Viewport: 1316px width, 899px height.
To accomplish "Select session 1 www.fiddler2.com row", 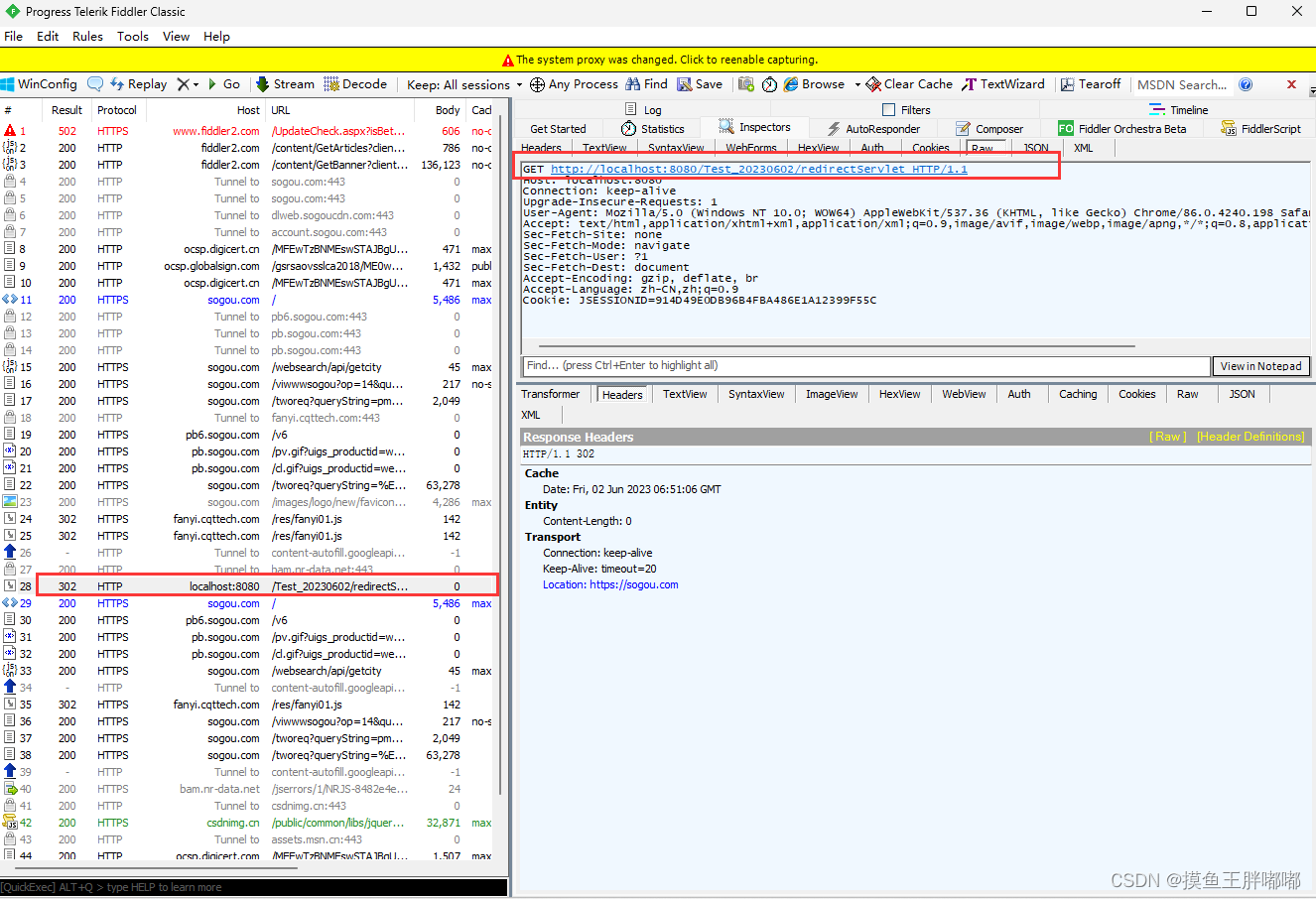I will point(248,131).
